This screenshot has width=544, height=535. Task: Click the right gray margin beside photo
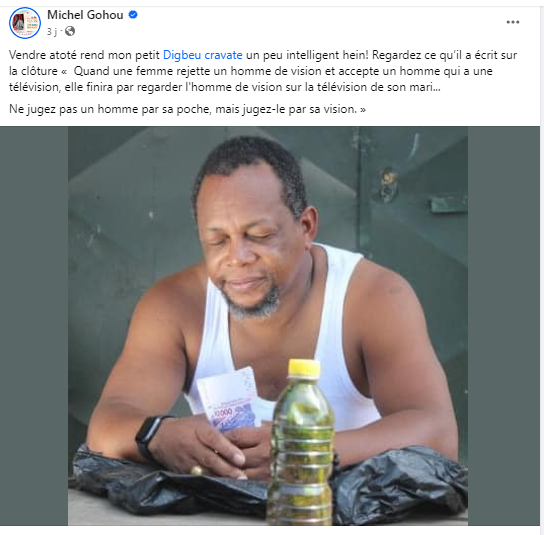click(503, 325)
